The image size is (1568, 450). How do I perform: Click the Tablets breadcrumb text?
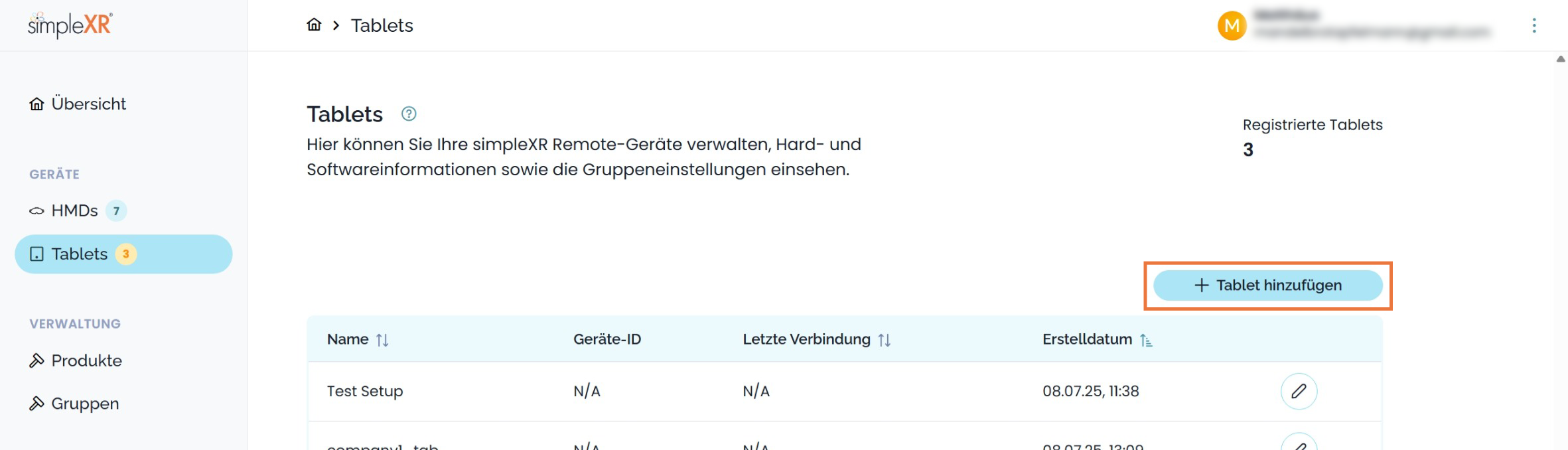coord(382,25)
